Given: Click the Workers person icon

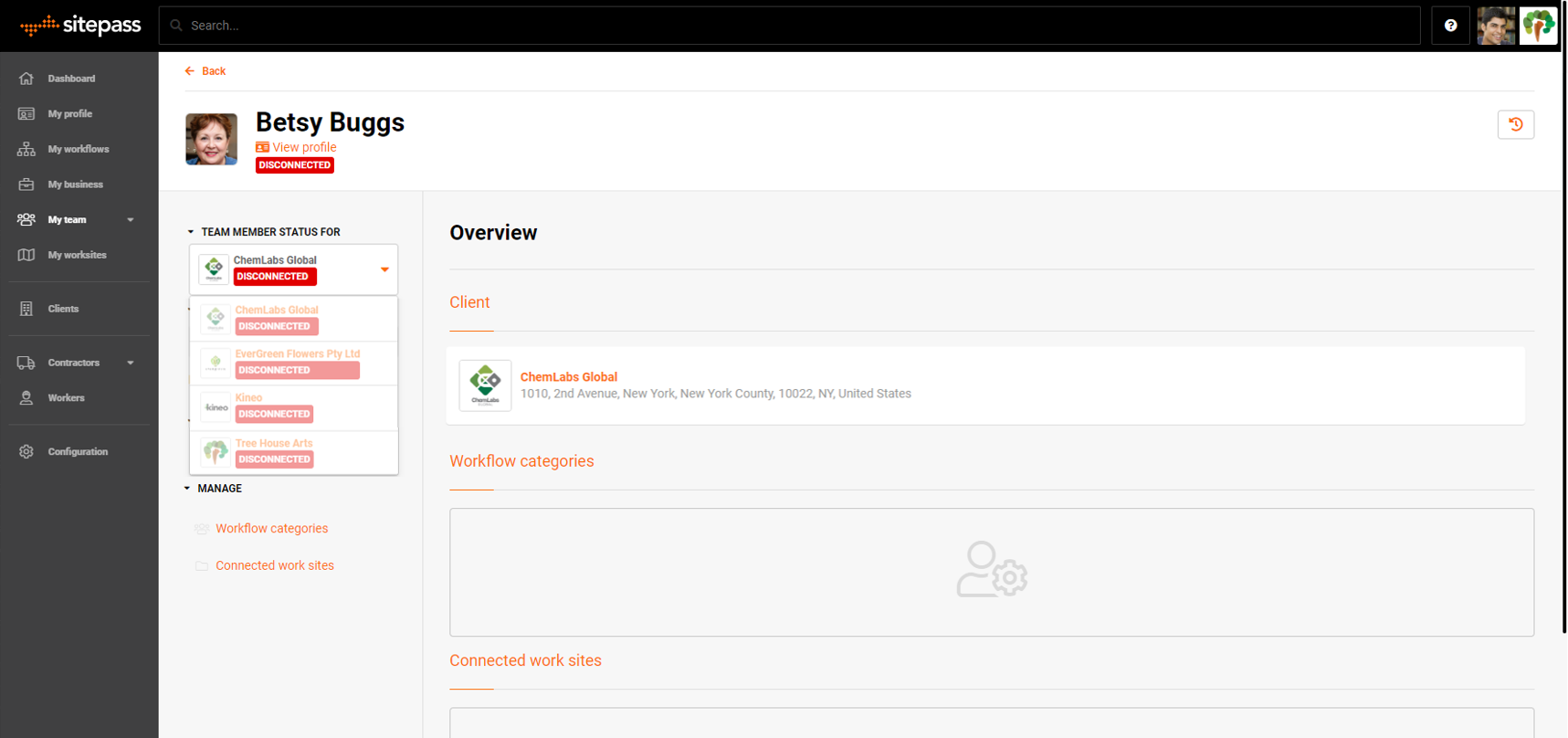Looking at the screenshot, I should click(x=26, y=398).
